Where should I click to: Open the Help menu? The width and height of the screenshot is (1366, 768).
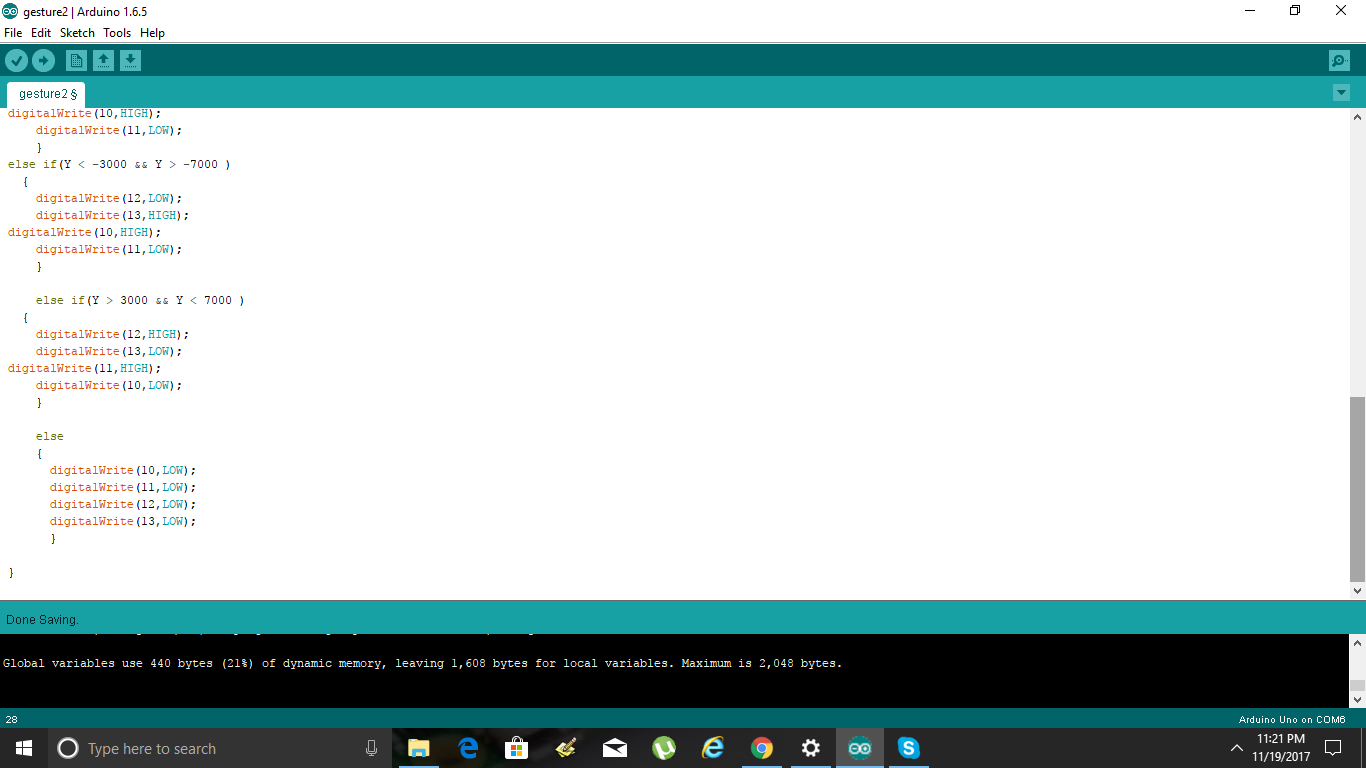(x=152, y=32)
